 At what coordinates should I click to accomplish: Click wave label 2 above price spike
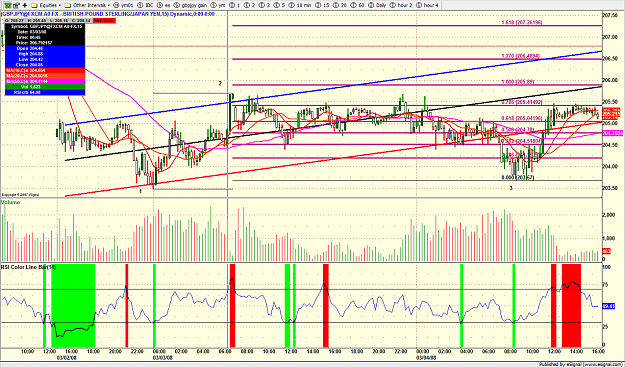220,84
